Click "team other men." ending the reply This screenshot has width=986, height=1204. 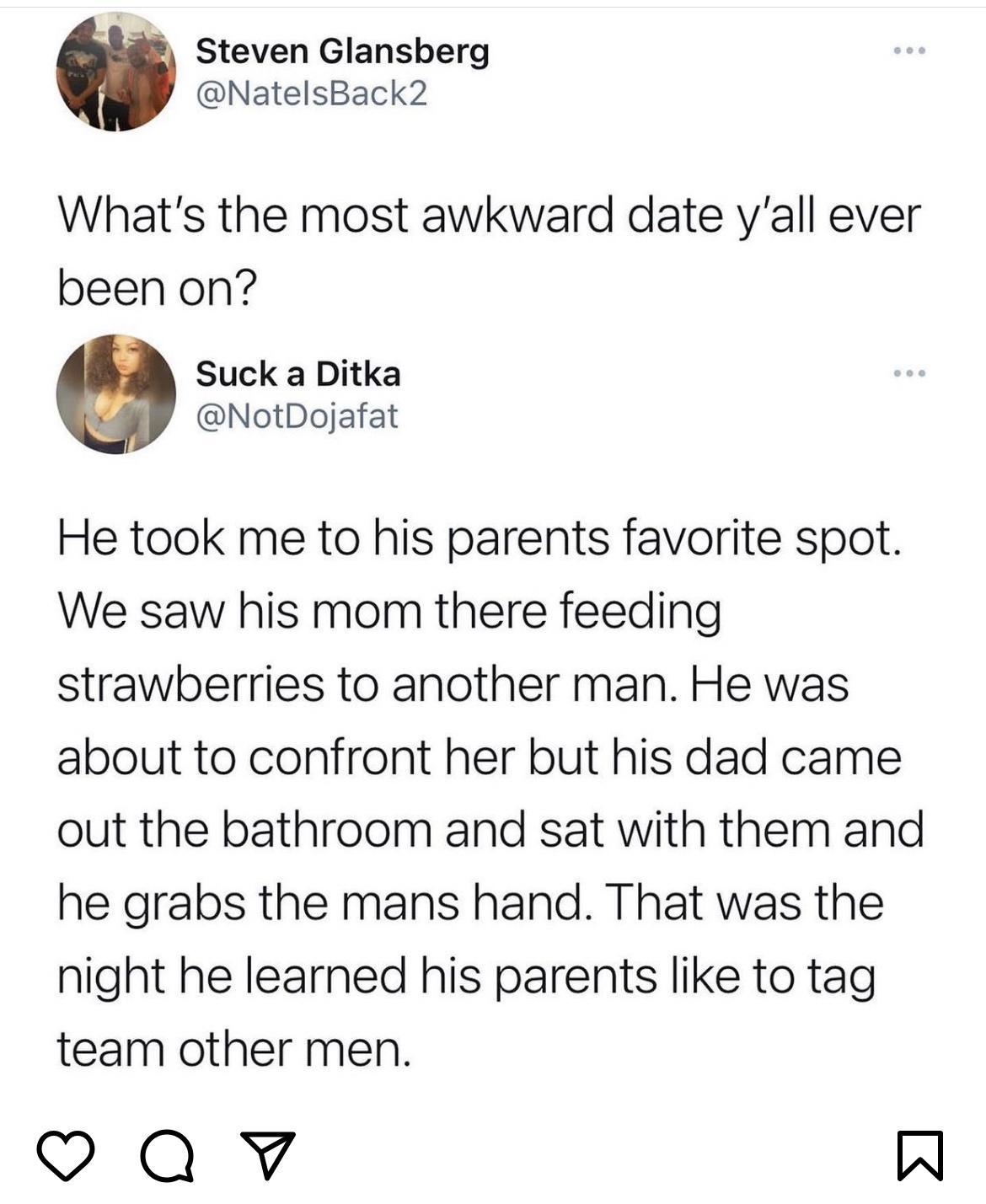(233, 1050)
